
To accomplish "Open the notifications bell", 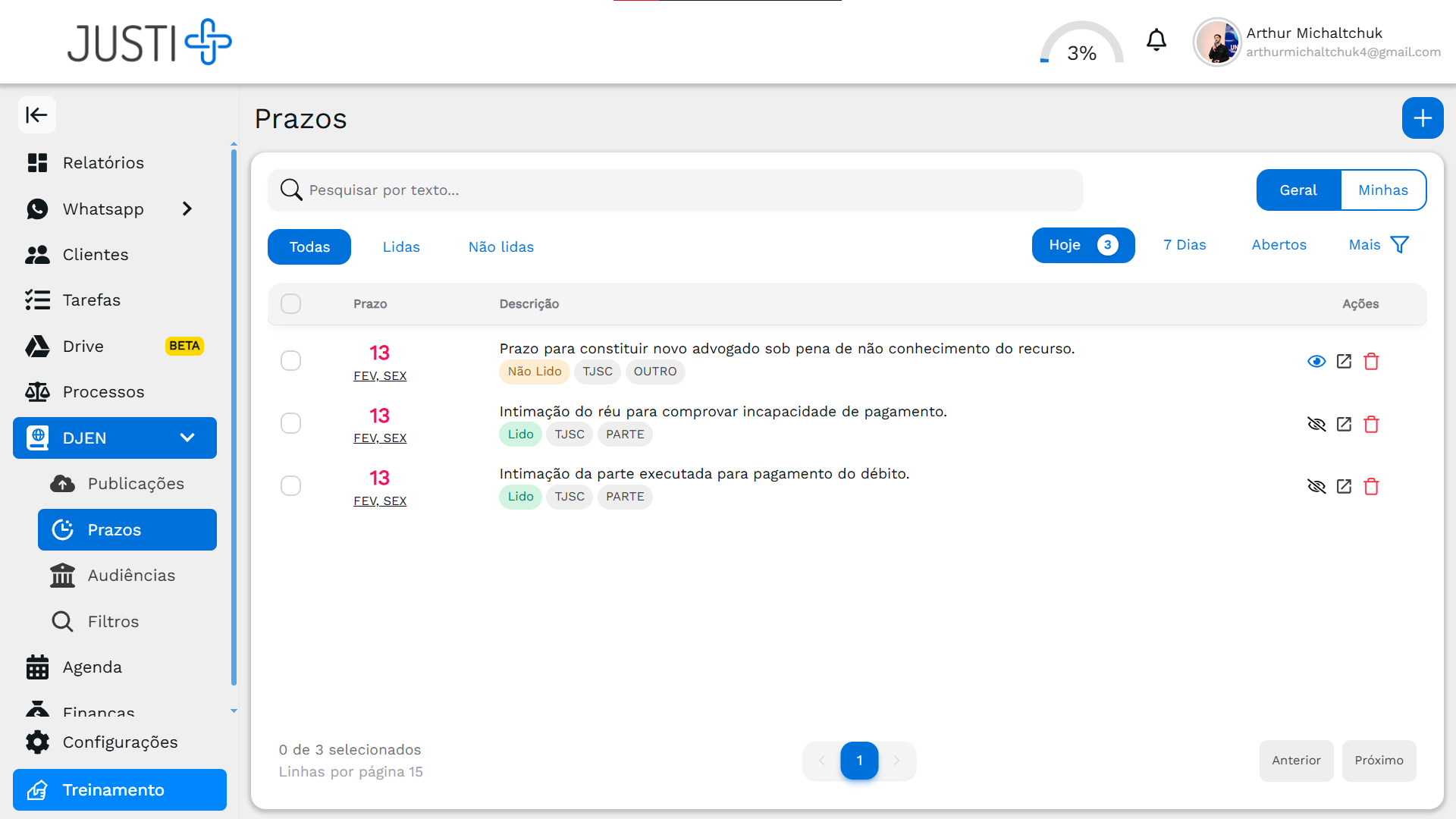I will click(1156, 40).
